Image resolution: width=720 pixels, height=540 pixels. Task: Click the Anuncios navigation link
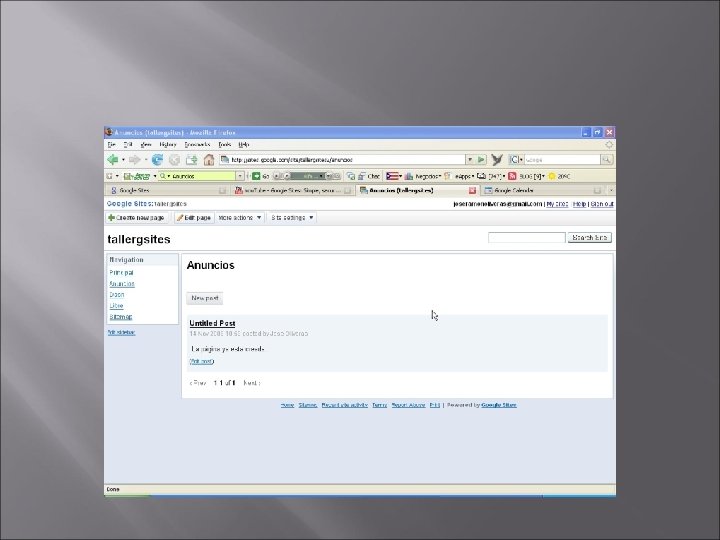coord(122,283)
